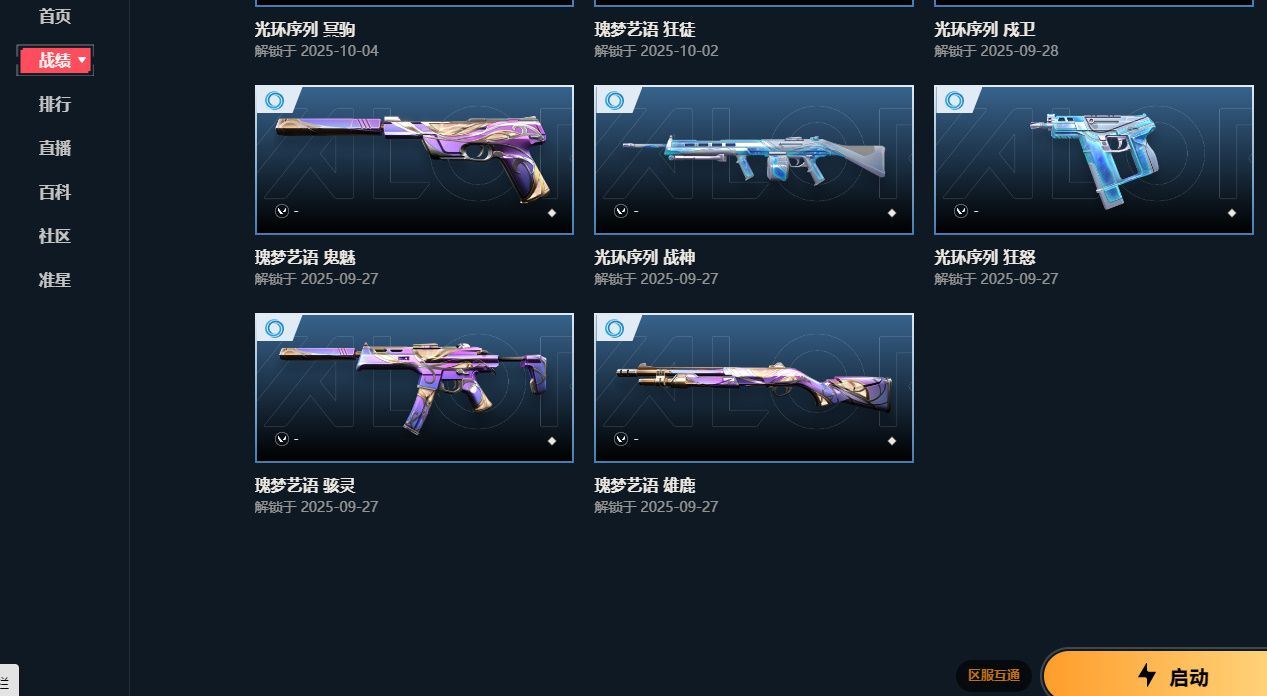
Task: Click the 启动 launch button
Action: click(1155, 675)
